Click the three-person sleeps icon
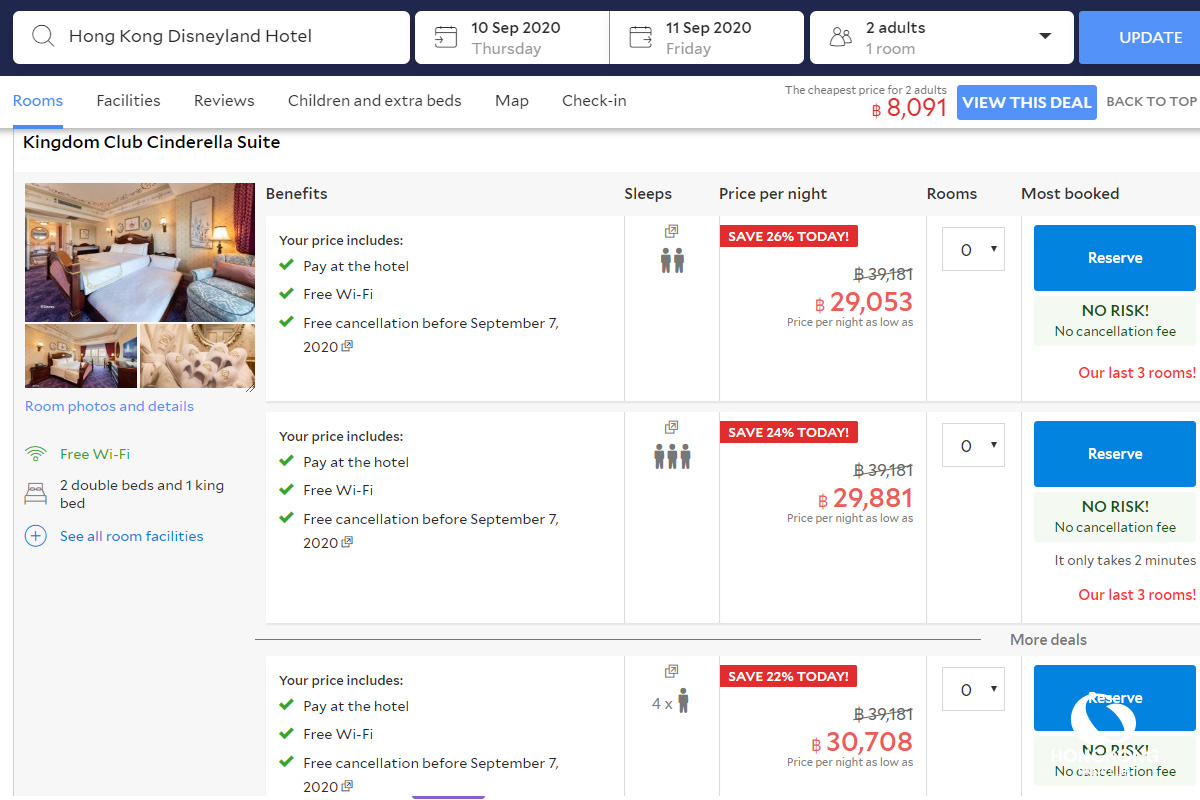 (x=672, y=457)
